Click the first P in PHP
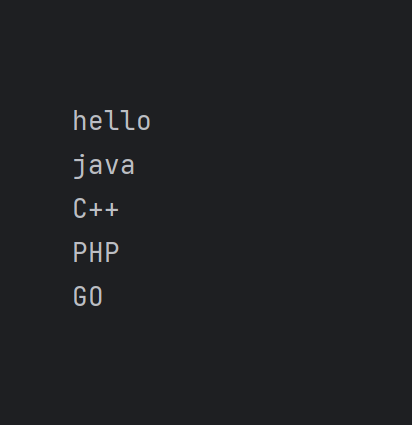The height and width of the screenshot is (425, 412). coord(80,252)
